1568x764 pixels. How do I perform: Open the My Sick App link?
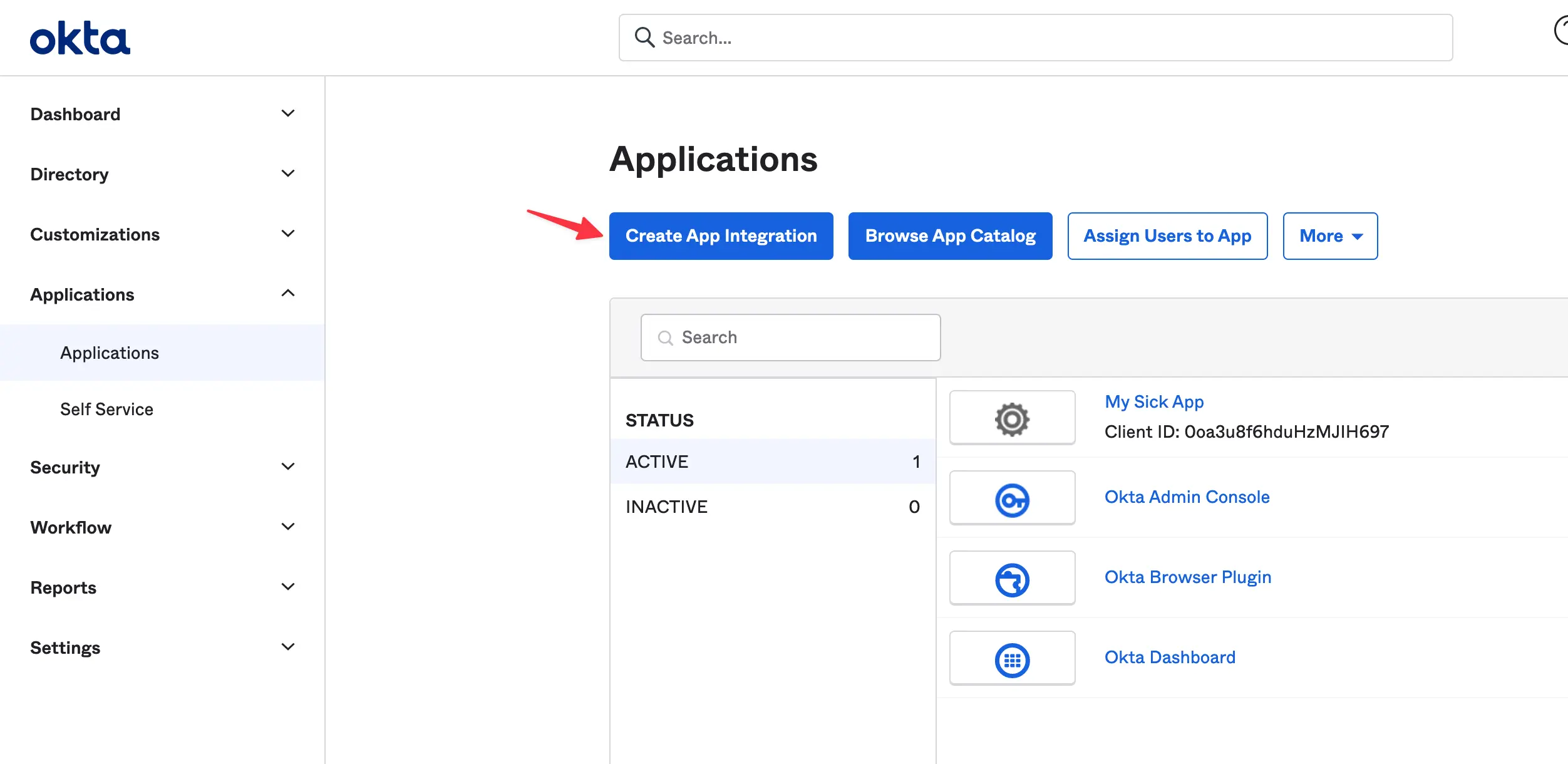click(1153, 401)
